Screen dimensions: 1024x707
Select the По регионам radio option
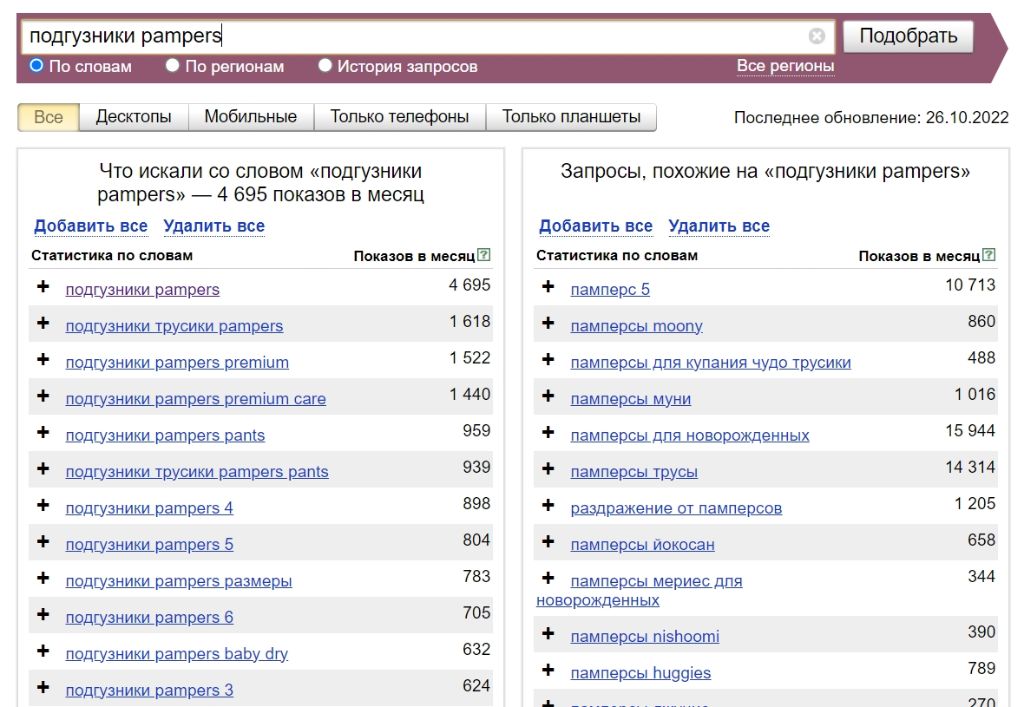pos(172,65)
